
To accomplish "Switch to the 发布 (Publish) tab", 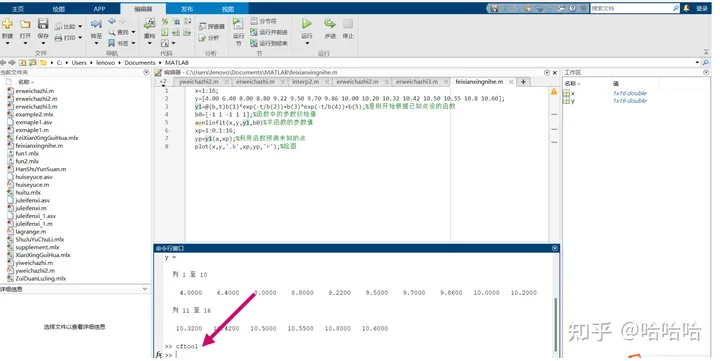I will (x=187, y=9).
